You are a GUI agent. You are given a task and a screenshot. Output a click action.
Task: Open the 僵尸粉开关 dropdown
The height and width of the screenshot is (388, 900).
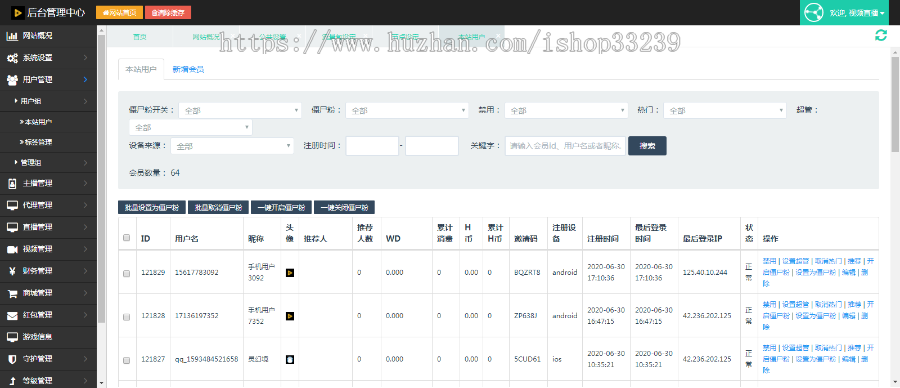[240, 110]
